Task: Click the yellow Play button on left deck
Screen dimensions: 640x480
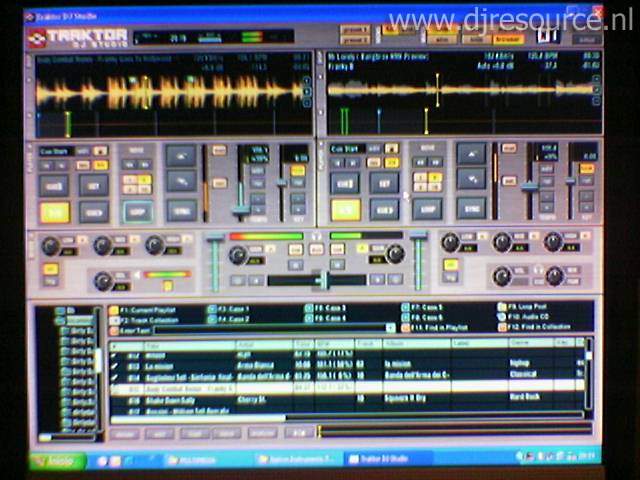Action: (55, 212)
